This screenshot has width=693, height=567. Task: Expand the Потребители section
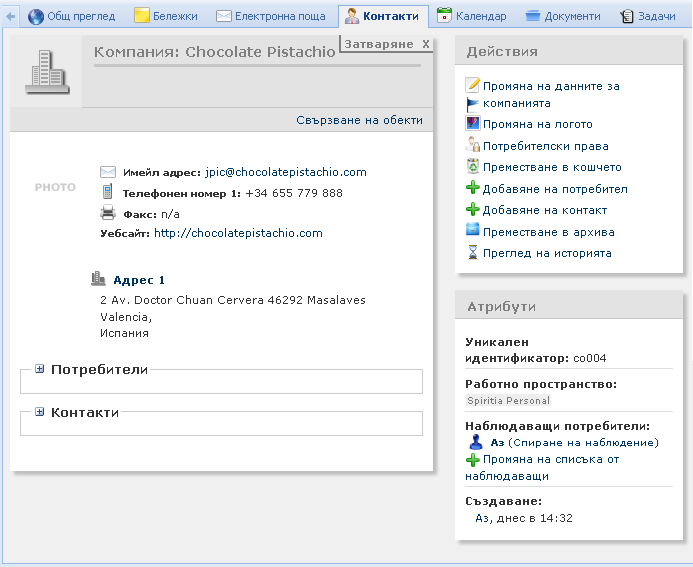click(39, 369)
